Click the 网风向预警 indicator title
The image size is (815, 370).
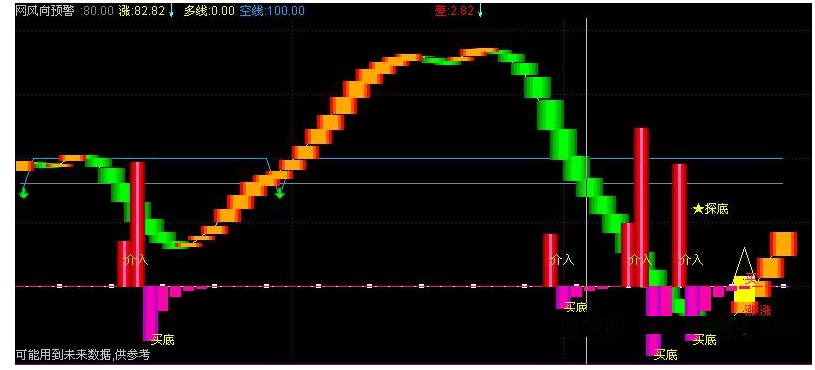point(45,11)
